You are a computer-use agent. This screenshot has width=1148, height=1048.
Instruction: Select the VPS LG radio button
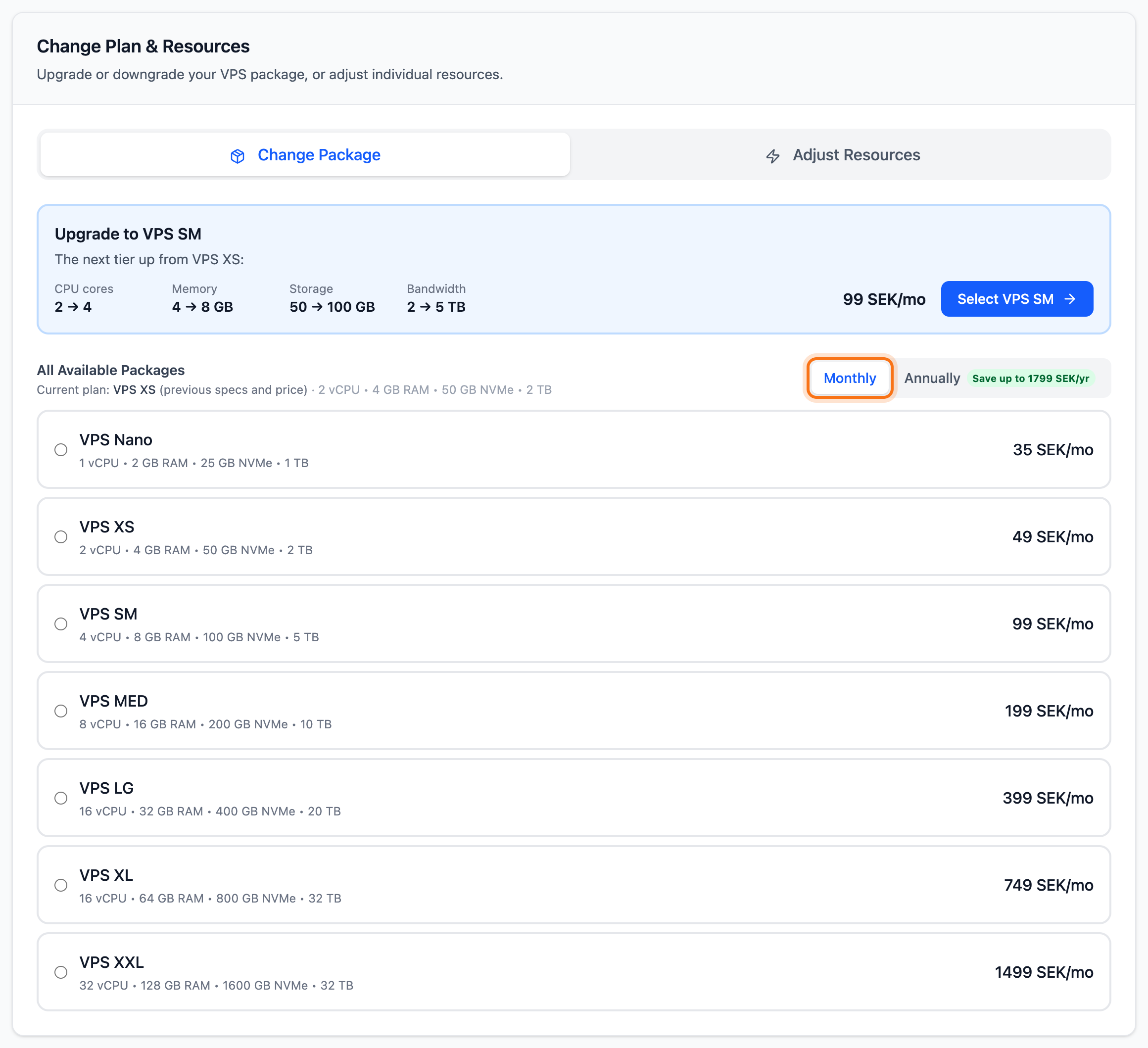pos(61,799)
